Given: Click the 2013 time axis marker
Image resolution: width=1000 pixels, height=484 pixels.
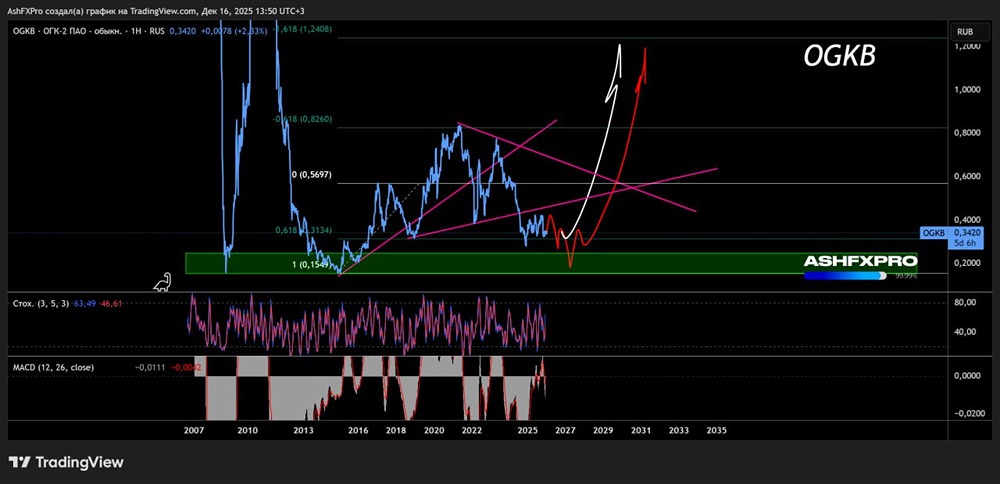Looking at the screenshot, I should click(x=304, y=430).
